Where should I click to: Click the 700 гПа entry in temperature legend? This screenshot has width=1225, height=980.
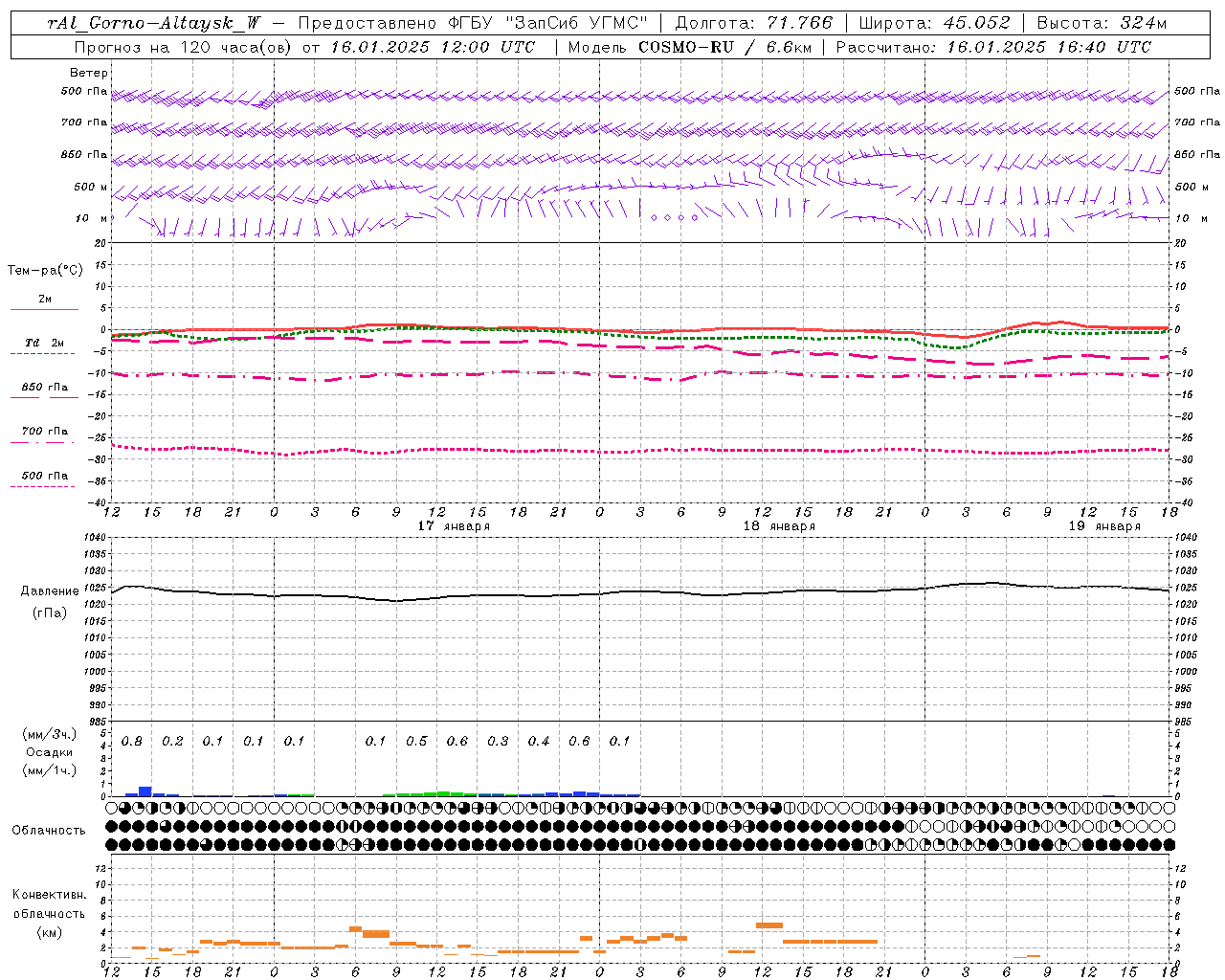click(45, 431)
